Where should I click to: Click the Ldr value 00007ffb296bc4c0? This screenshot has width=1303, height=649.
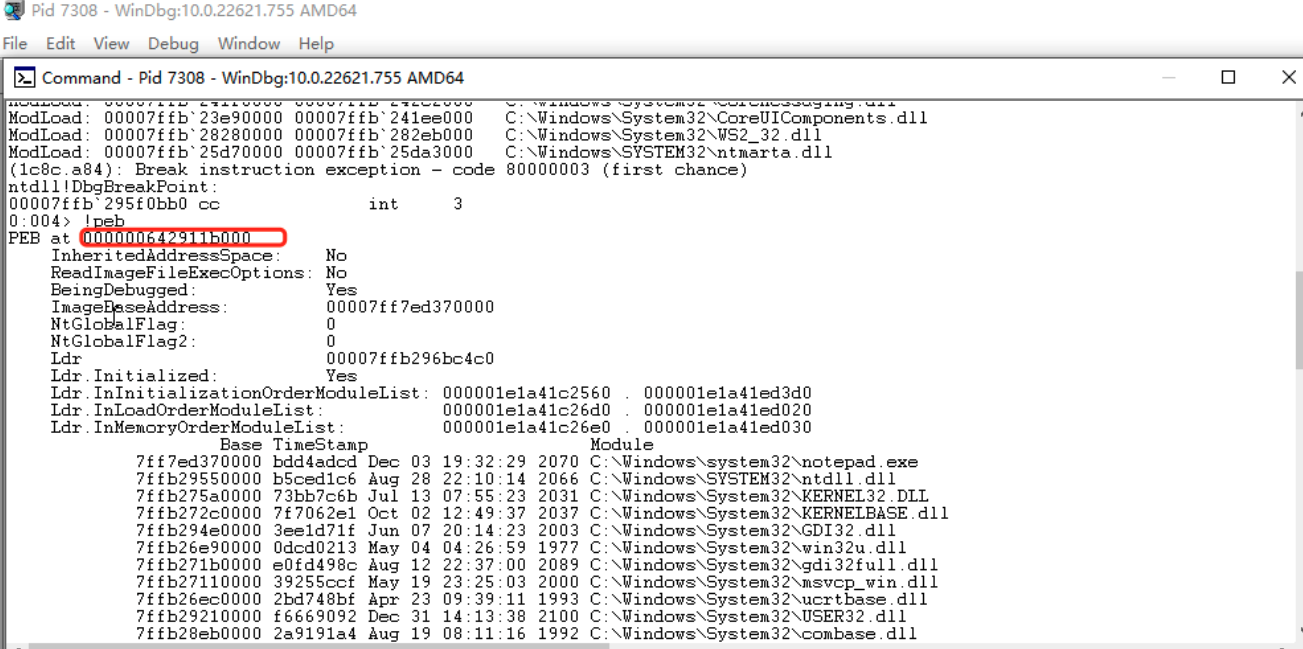tap(410, 359)
